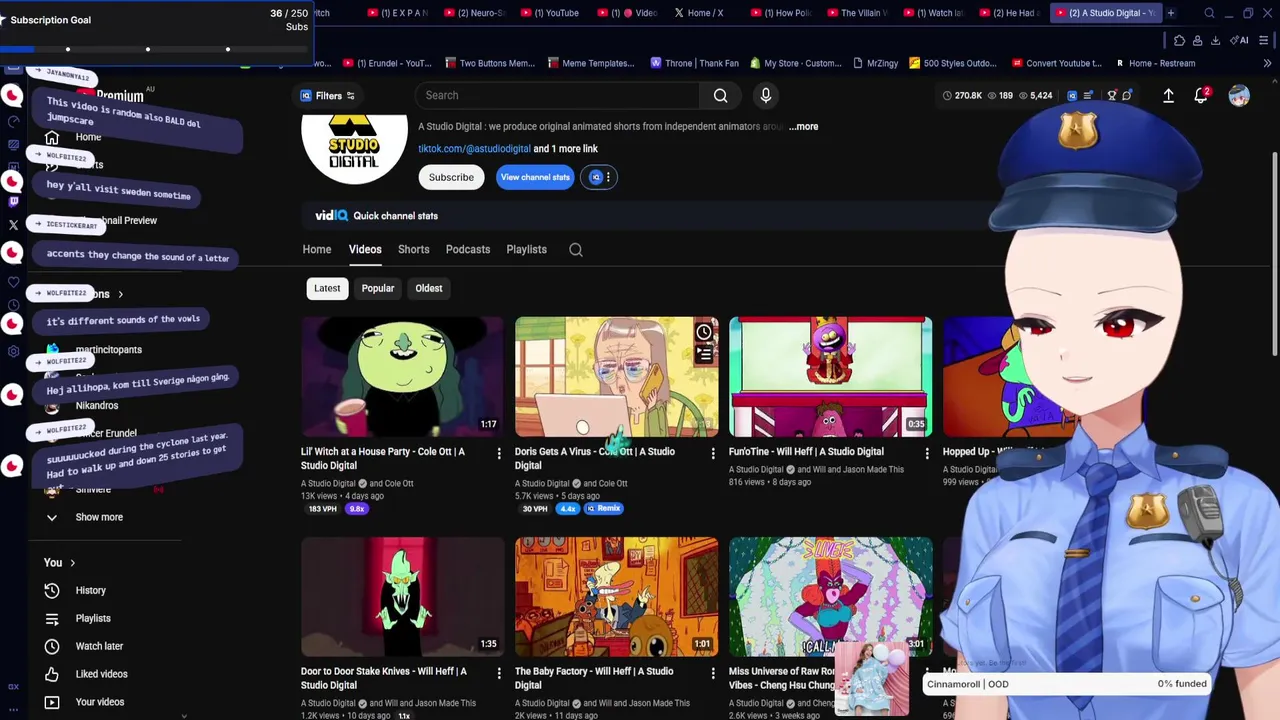
Task: Open the YouTube upload/create icon
Action: pos(1168,96)
